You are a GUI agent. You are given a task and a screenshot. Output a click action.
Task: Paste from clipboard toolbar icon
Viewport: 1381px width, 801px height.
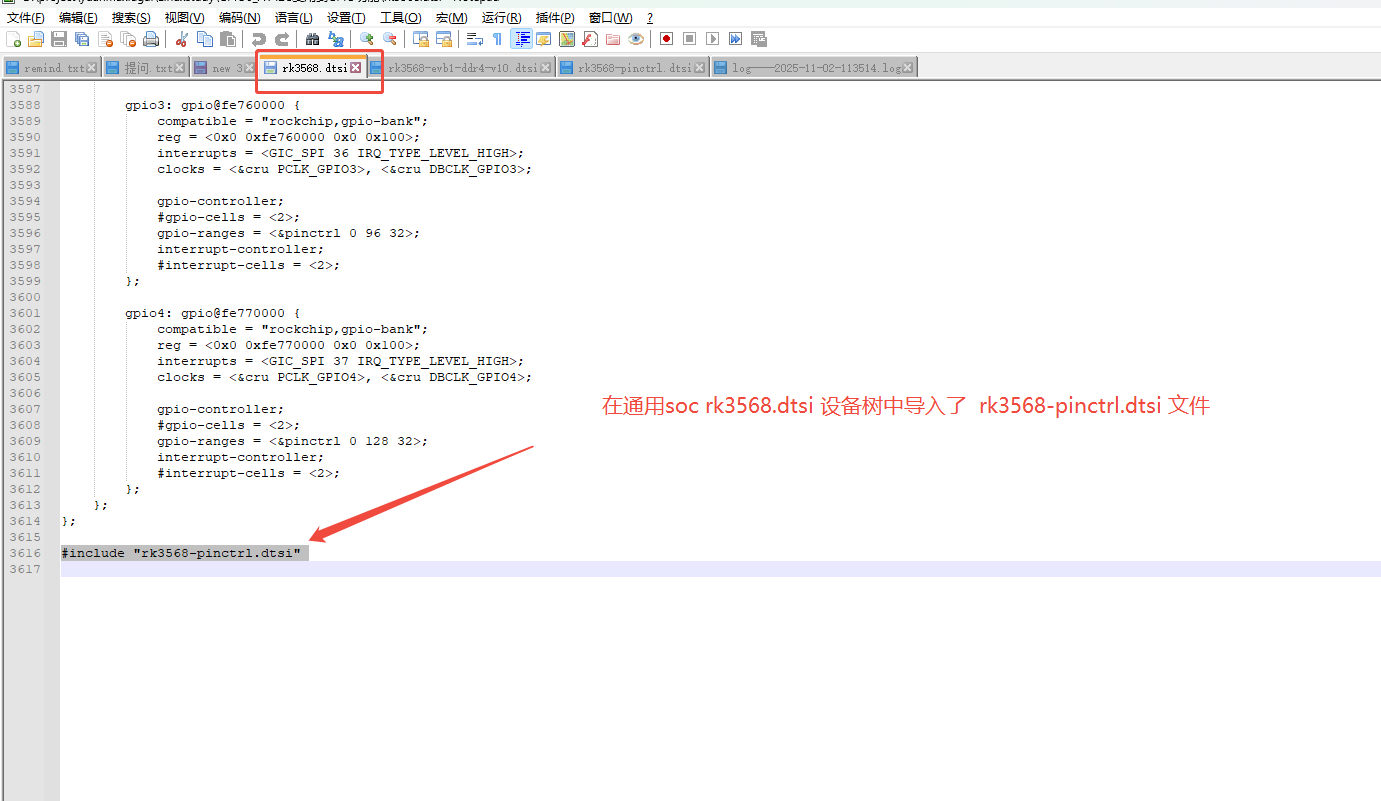point(228,39)
